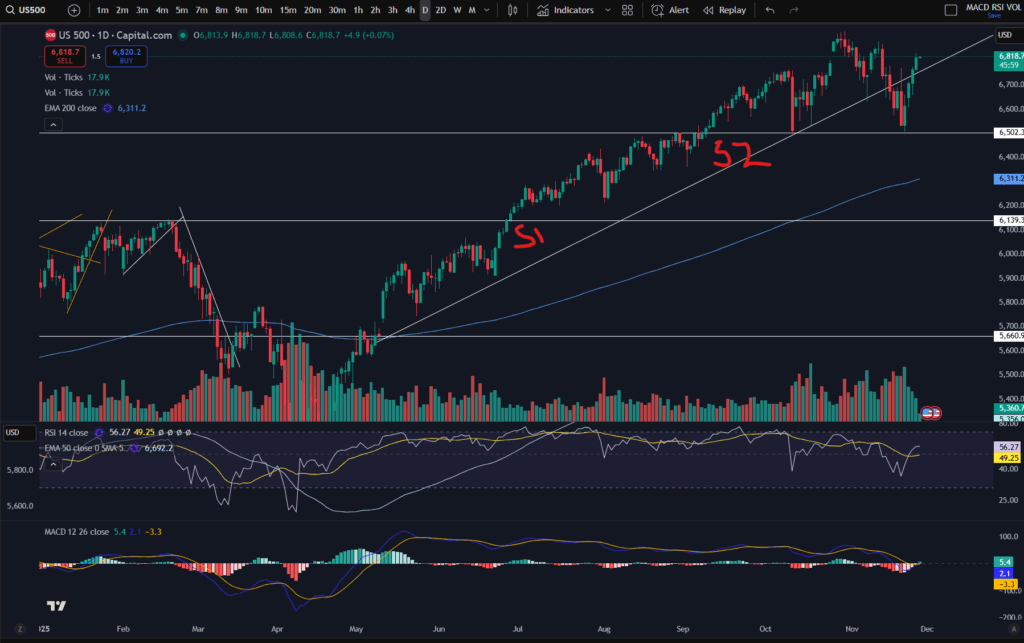
Task: Select the 2m interval
Action: (122, 10)
